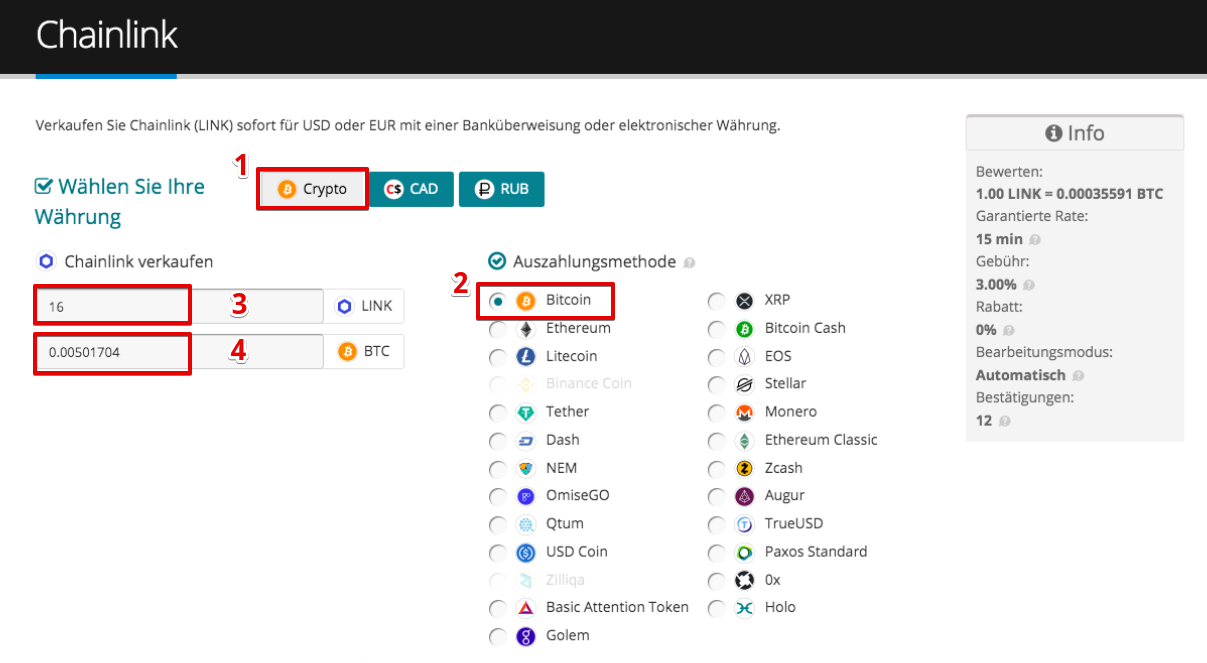Click the TrueUSD logo icon

point(744,524)
